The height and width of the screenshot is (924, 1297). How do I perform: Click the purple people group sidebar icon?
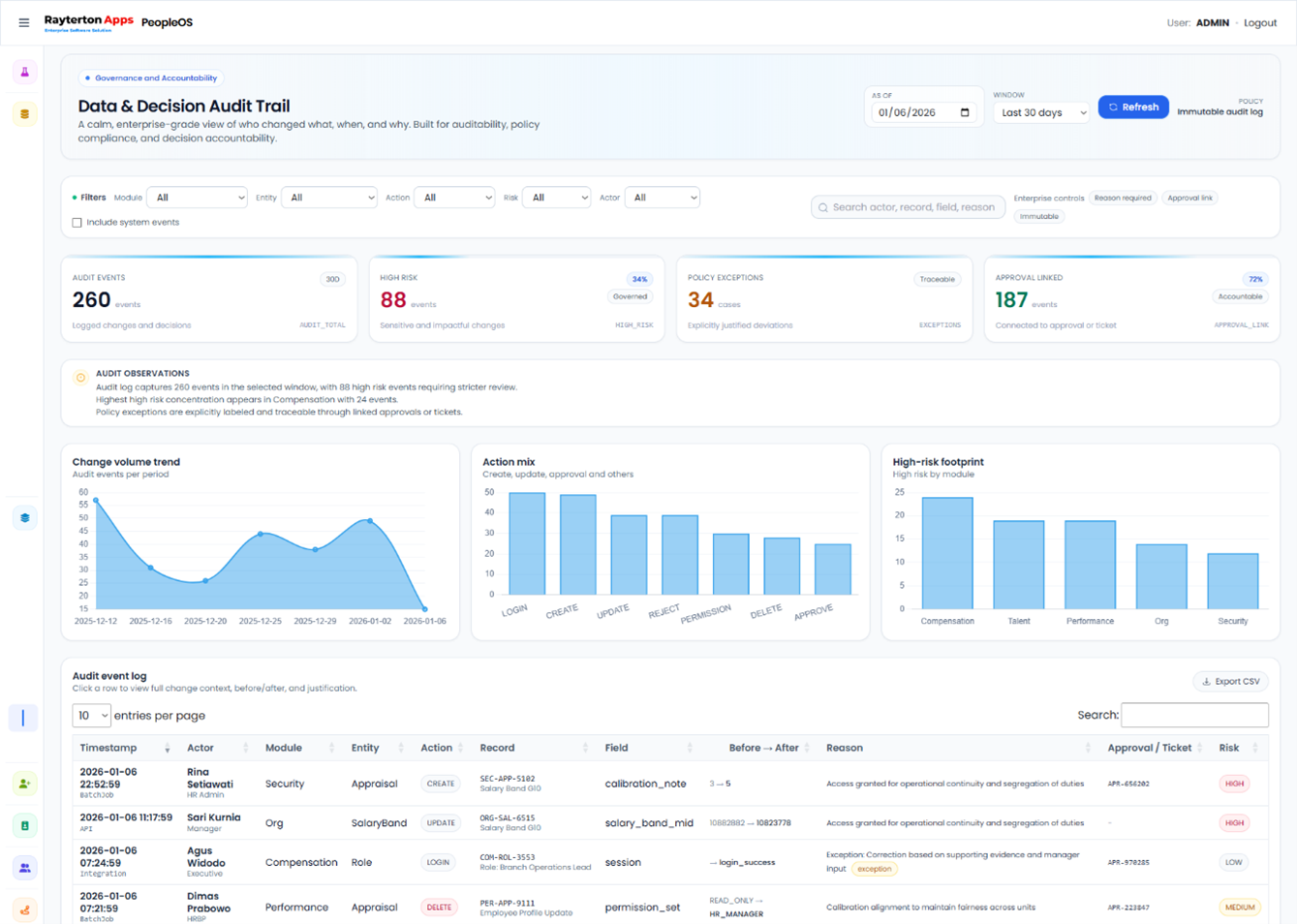click(24, 869)
